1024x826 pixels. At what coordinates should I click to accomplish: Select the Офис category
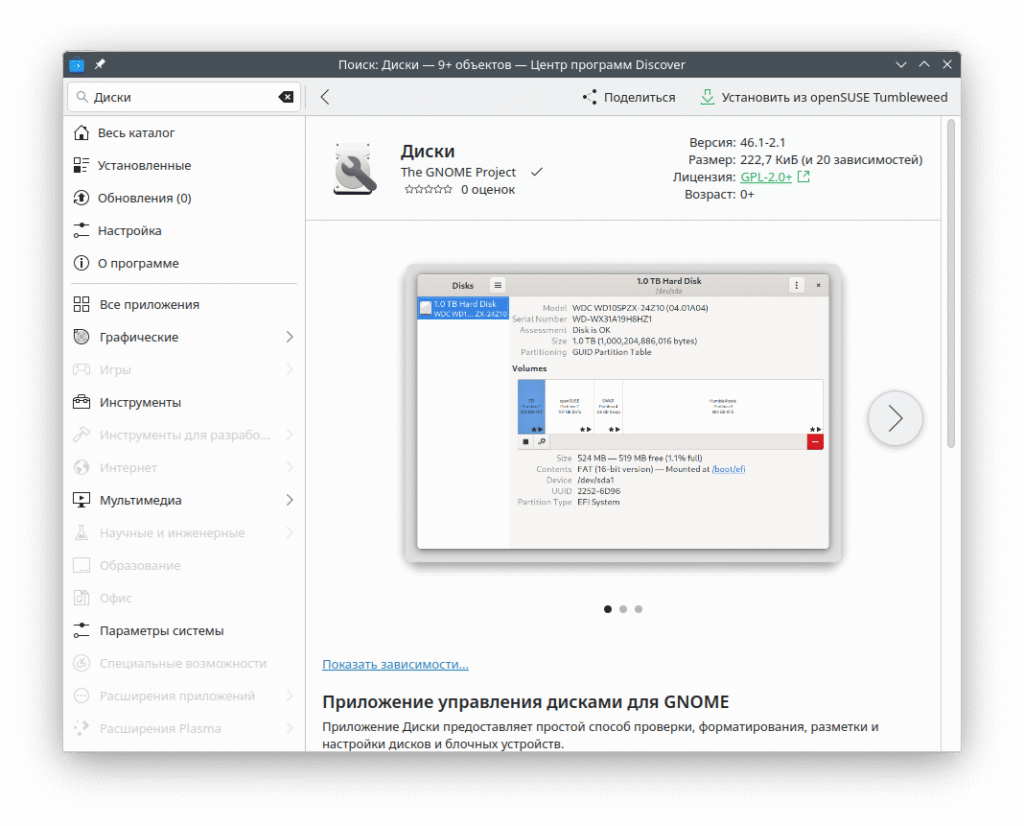tap(184, 598)
